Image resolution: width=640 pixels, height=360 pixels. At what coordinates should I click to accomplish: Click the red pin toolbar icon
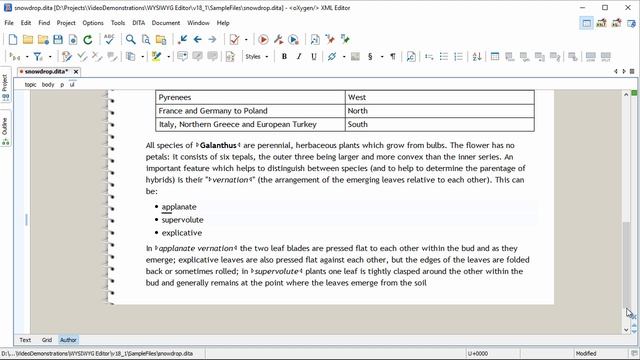(x=330, y=40)
